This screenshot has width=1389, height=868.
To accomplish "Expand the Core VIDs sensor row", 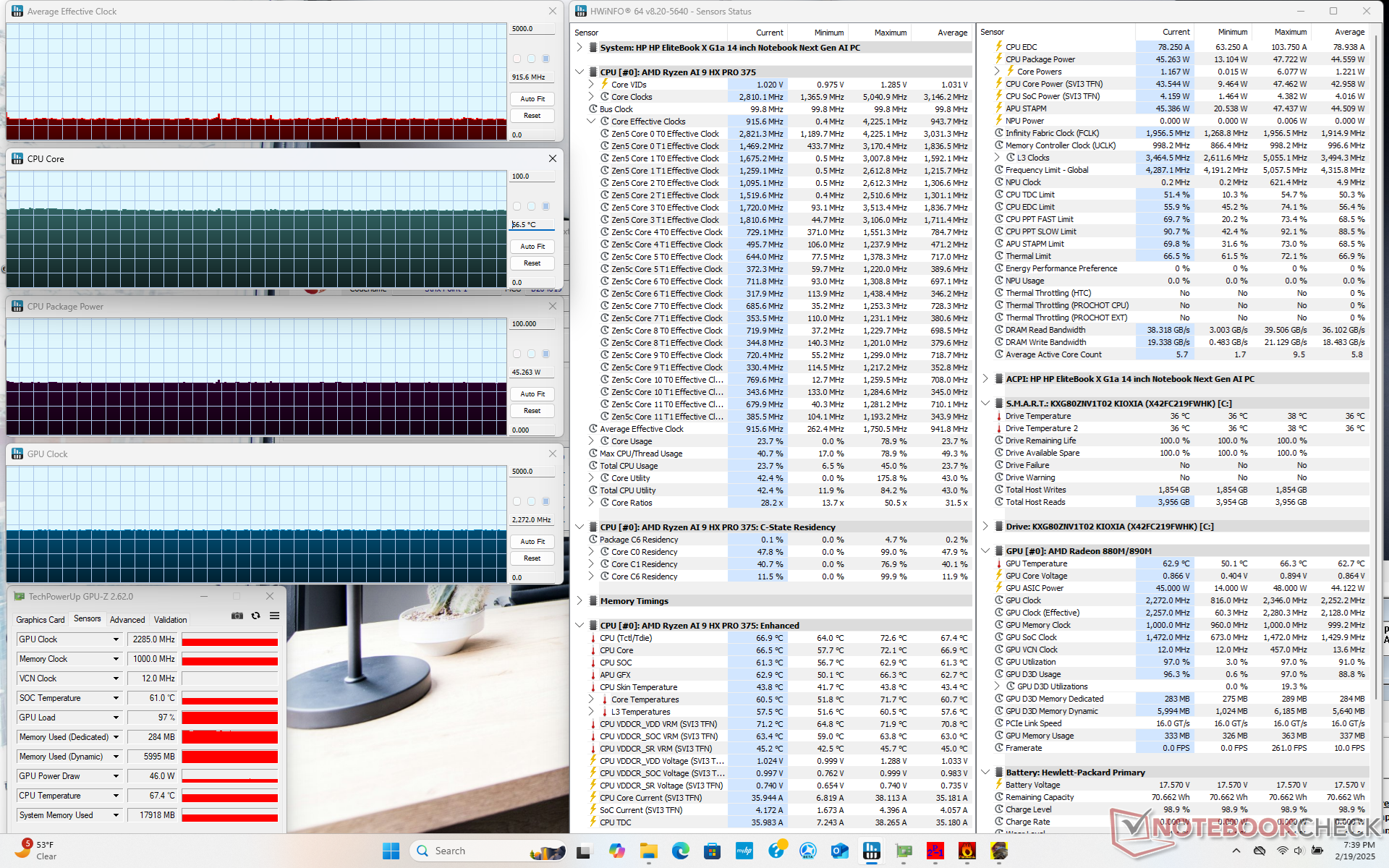I will [591, 85].
